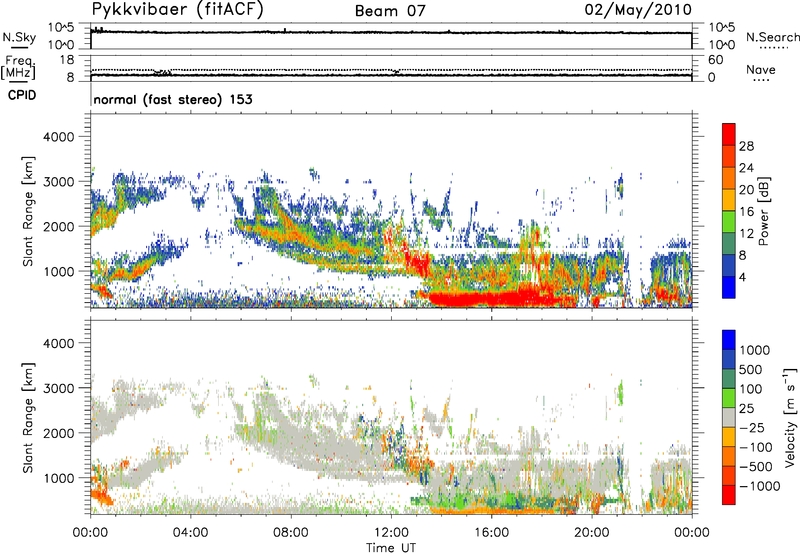The width and height of the screenshot is (800, 554).
Task: Pick the light green power colorbar segment
Action: (x=729, y=222)
